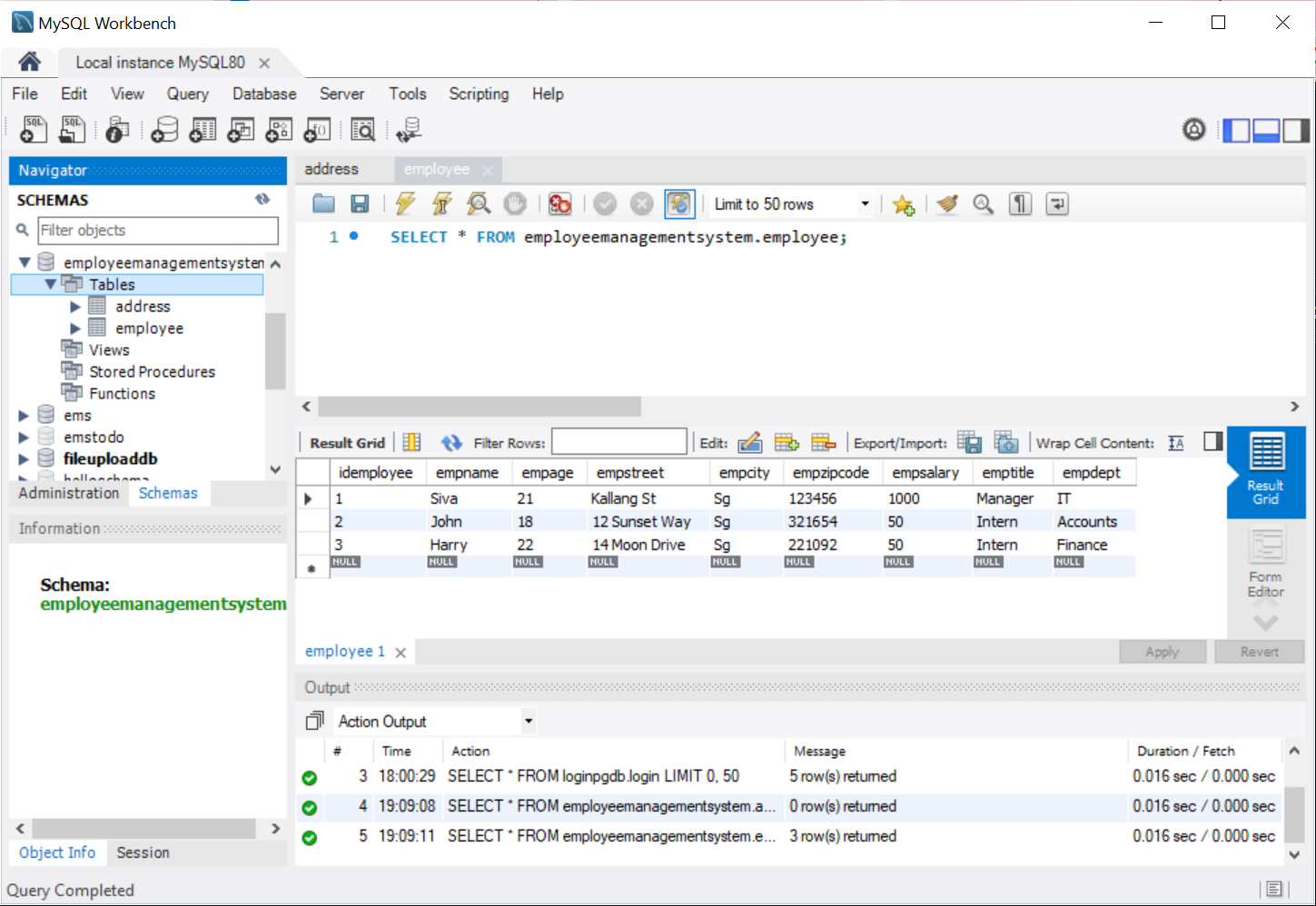Export result grid records to external file
Image resolution: width=1316 pixels, height=906 pixels.
point(969,442)
